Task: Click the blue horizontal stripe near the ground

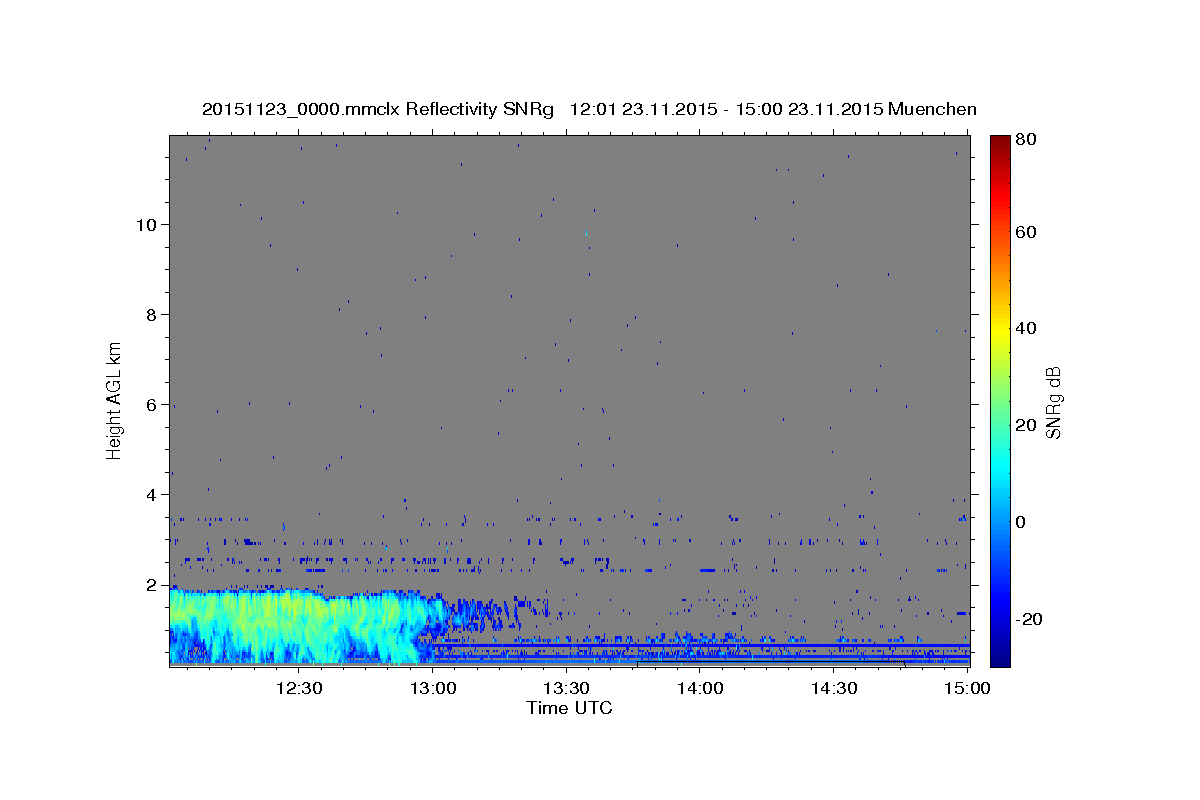Action: (x=700, y=646)
